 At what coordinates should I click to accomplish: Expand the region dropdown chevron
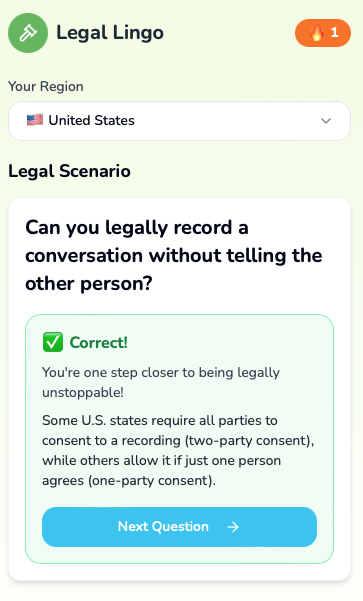tap(326, 121)
